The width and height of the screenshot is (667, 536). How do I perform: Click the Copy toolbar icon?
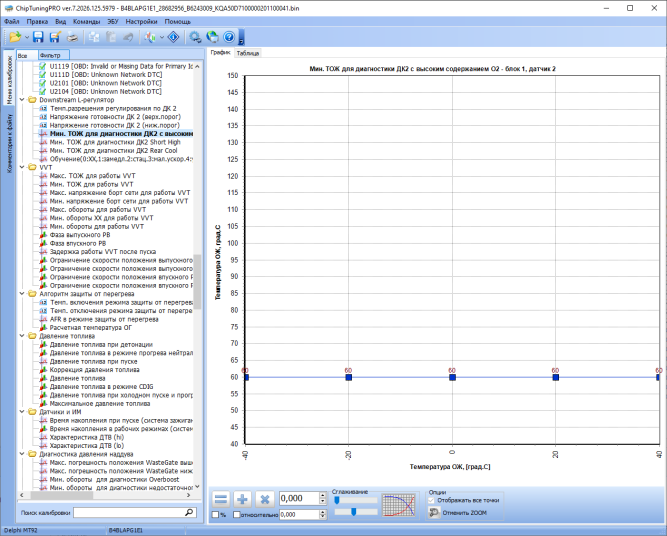click(x=94, y=37)
